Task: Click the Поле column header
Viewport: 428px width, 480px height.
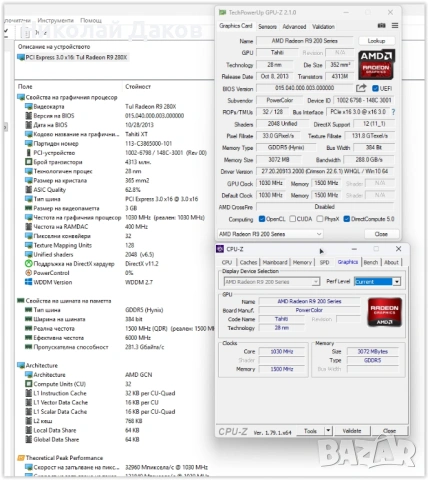Action: point(25,87)
